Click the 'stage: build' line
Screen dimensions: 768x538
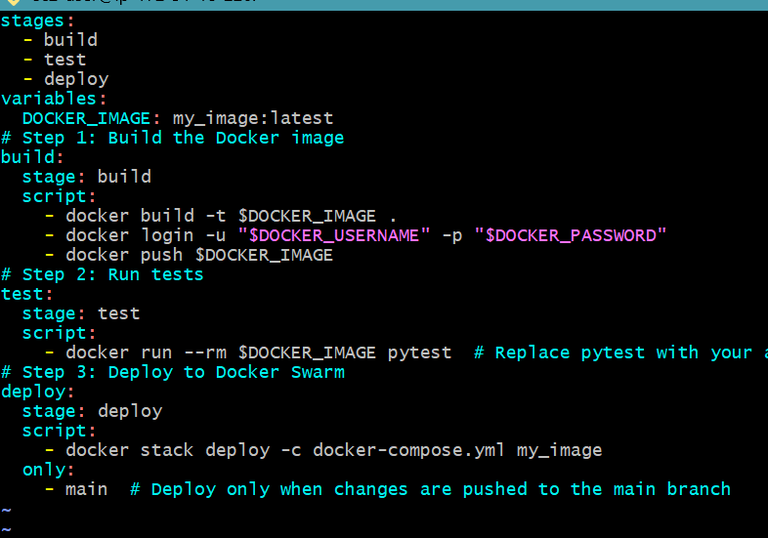(x=87, y=176)
